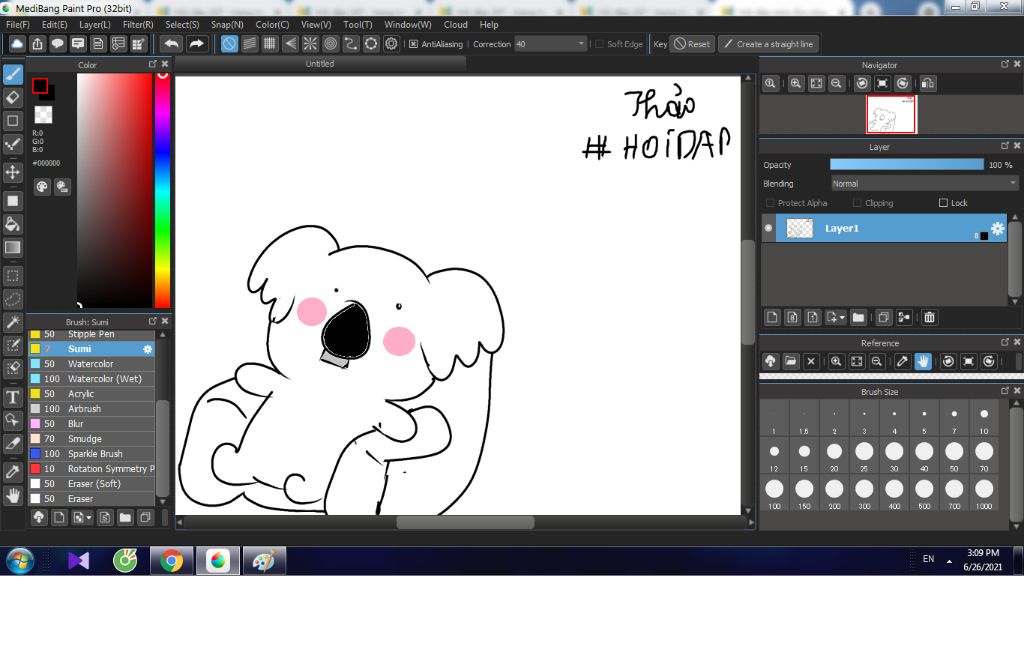This screenshot has height=661, width=1024.
Task: Choose the Airbrush brush
Action: tap(91, 409)
